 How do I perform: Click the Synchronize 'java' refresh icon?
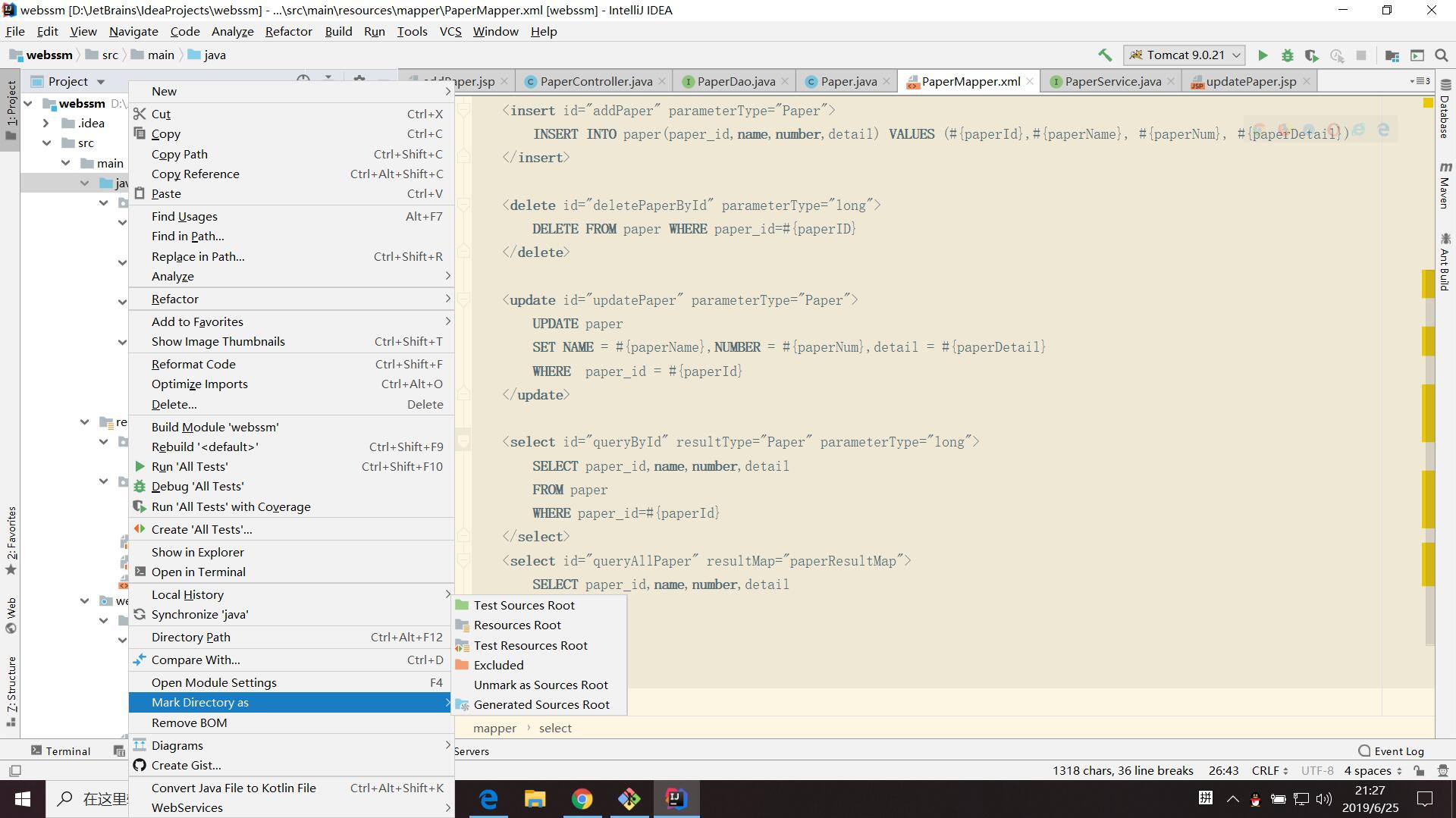click(140, 614)
